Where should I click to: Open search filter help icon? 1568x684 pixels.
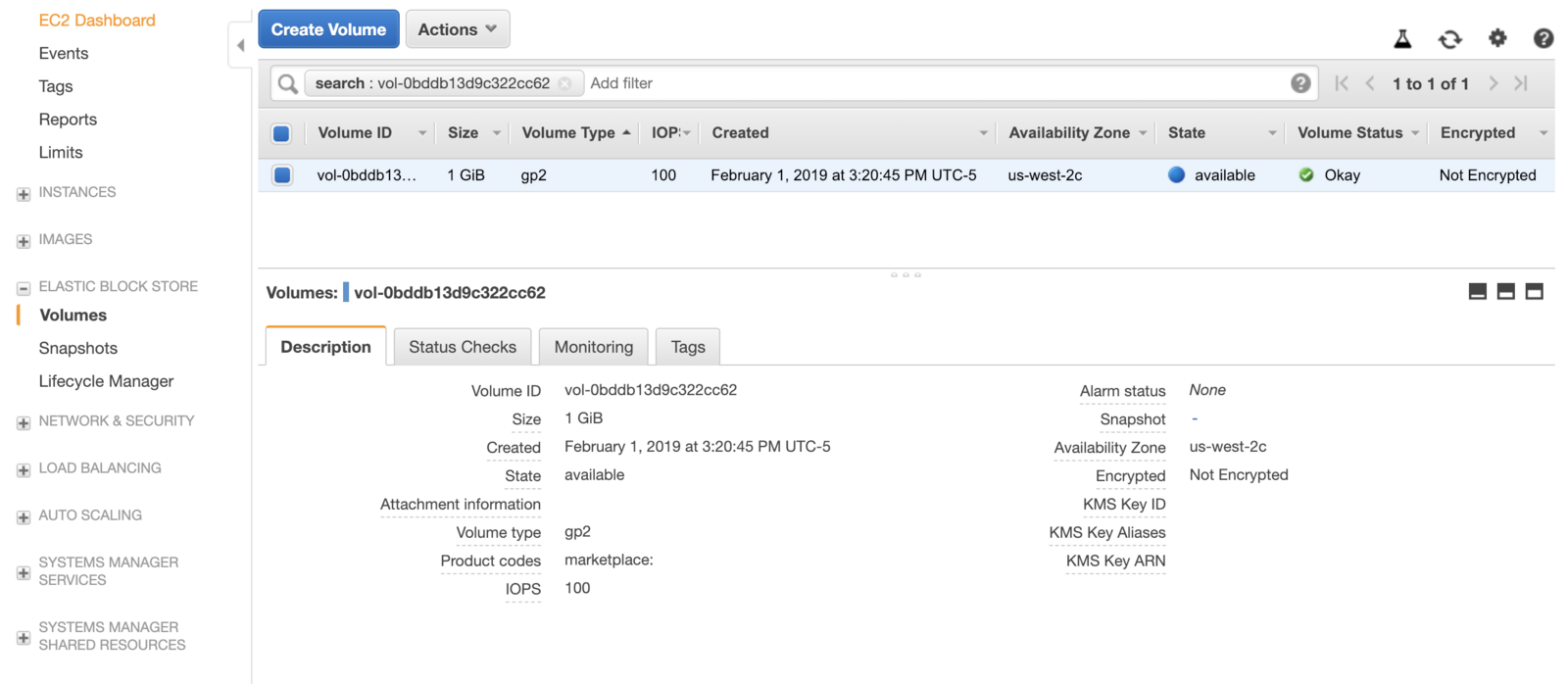tap(1300, 83)
